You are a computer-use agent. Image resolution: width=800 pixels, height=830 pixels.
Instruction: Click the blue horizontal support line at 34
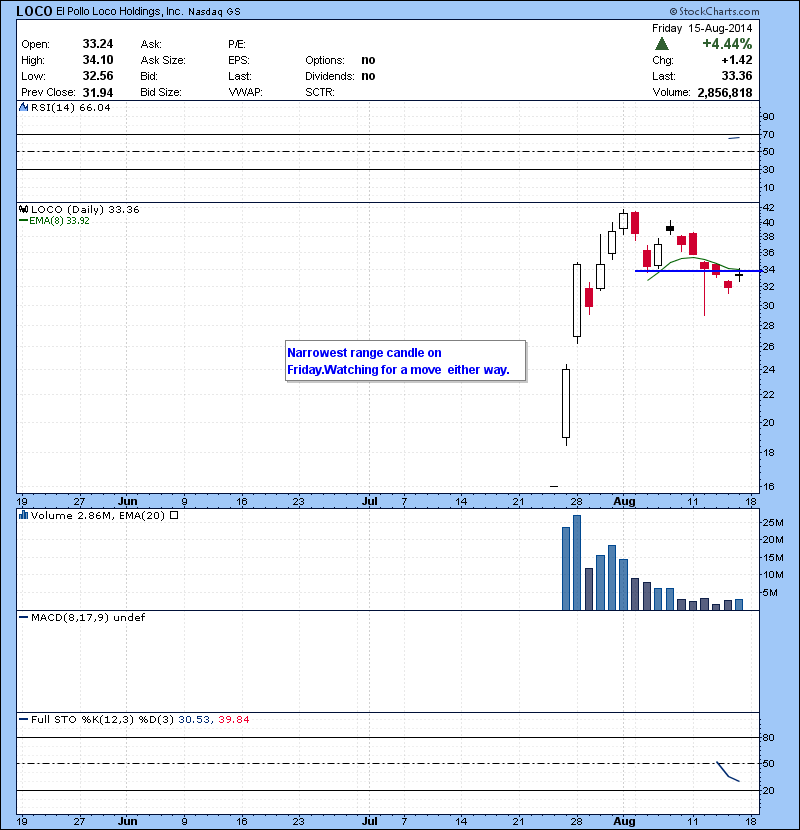click(x=698, y=271)
